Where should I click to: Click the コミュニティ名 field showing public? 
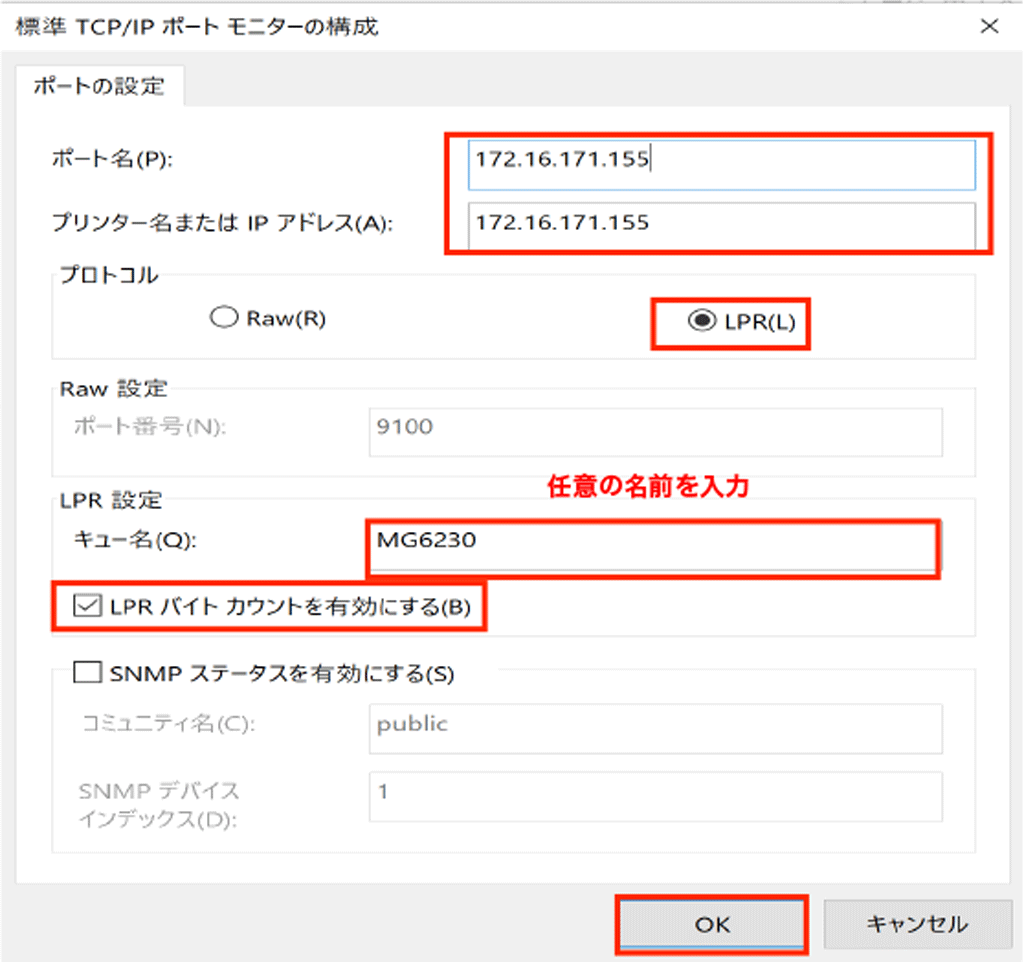tap(655, 727)
